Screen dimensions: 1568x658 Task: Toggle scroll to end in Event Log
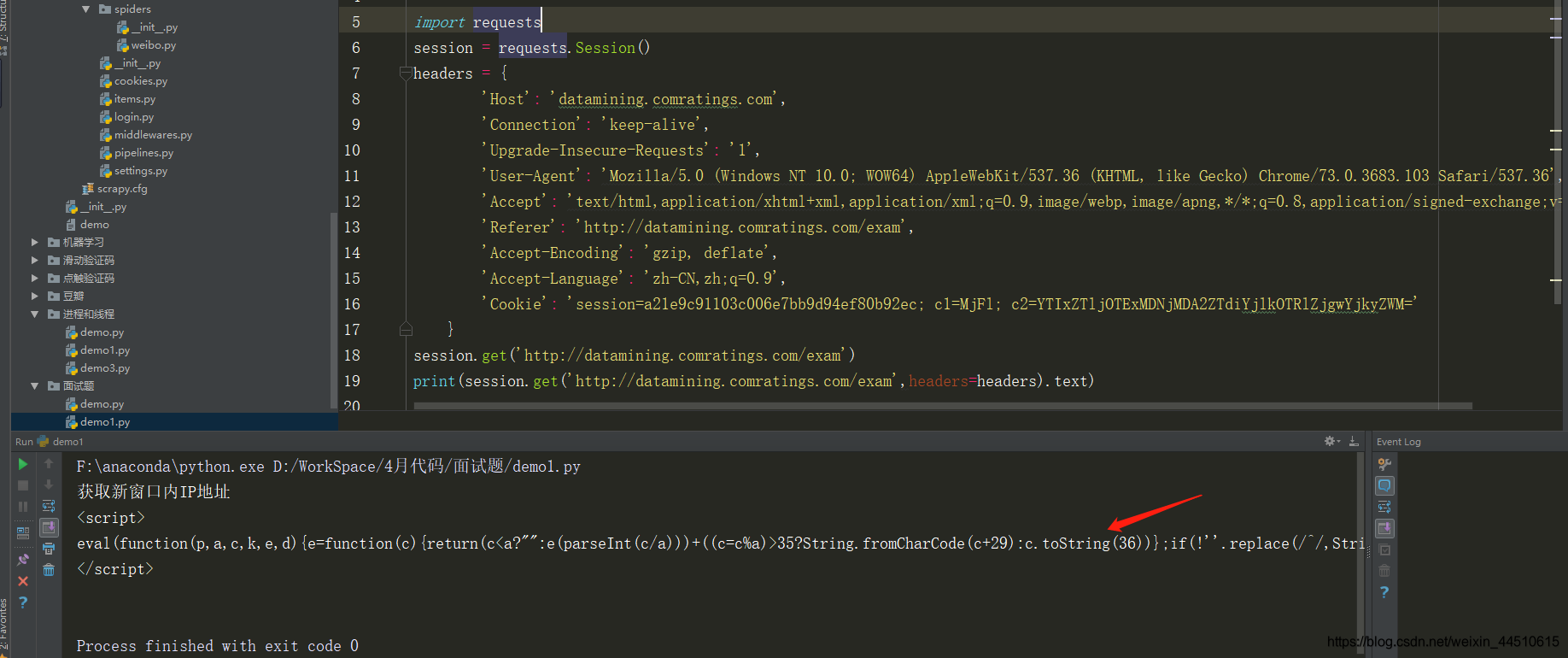1384,528
